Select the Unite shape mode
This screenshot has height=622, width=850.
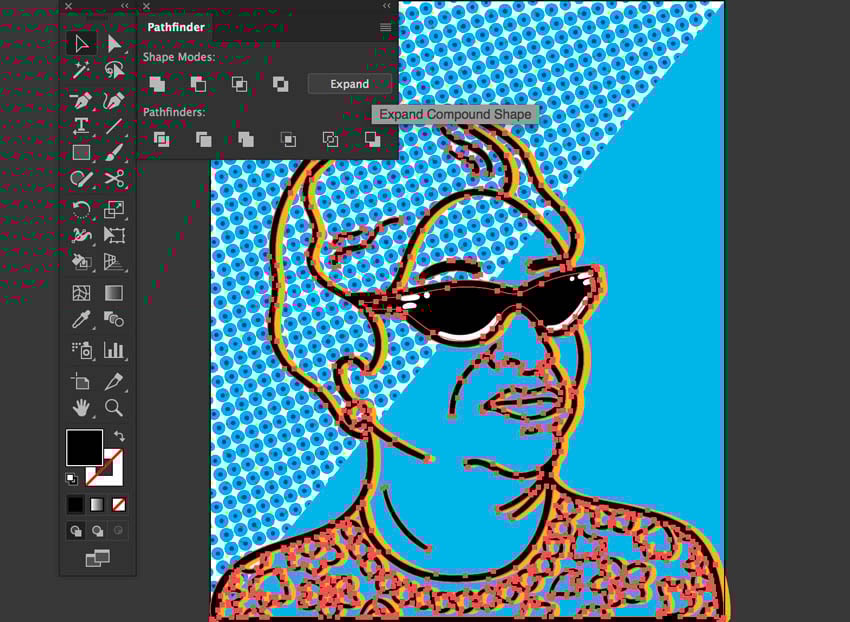tap(157, 84)
